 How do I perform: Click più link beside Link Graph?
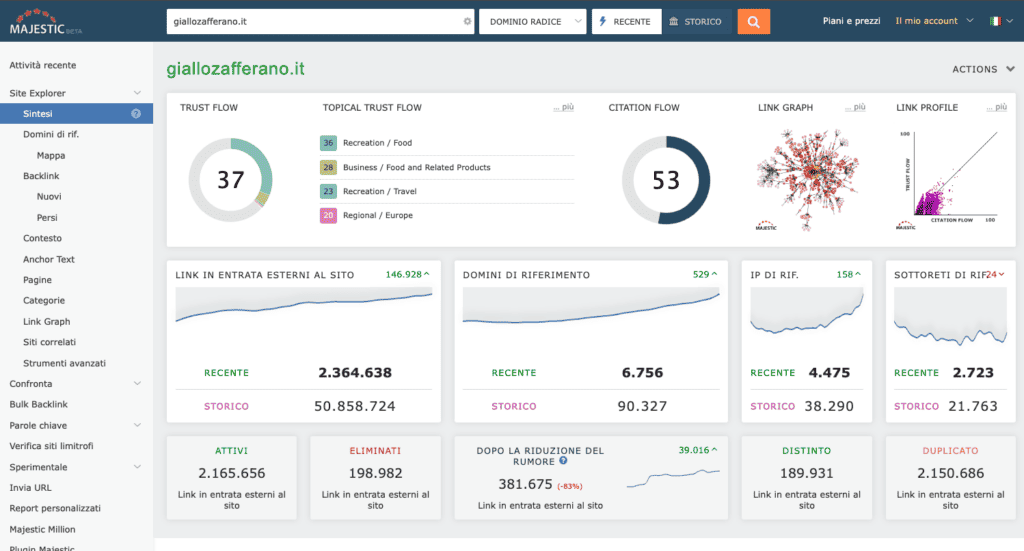856,107
